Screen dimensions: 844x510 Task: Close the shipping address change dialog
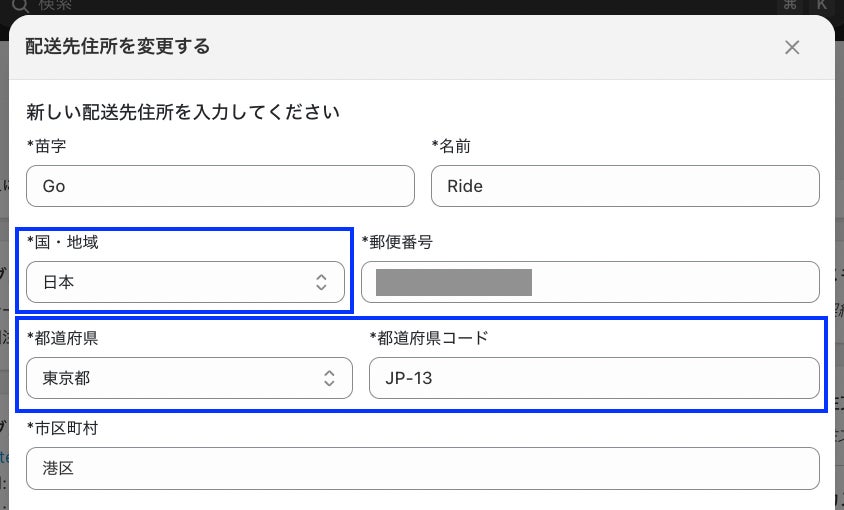792,47
